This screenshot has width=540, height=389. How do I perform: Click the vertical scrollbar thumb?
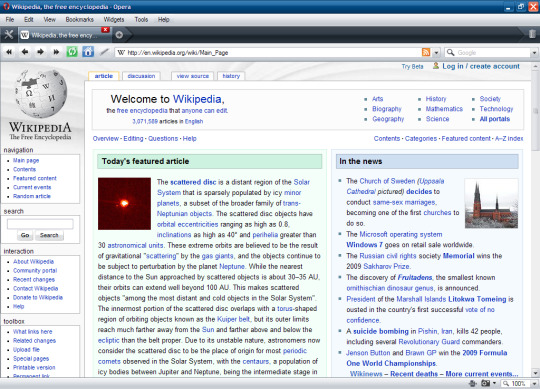click(x=535, y=111)
